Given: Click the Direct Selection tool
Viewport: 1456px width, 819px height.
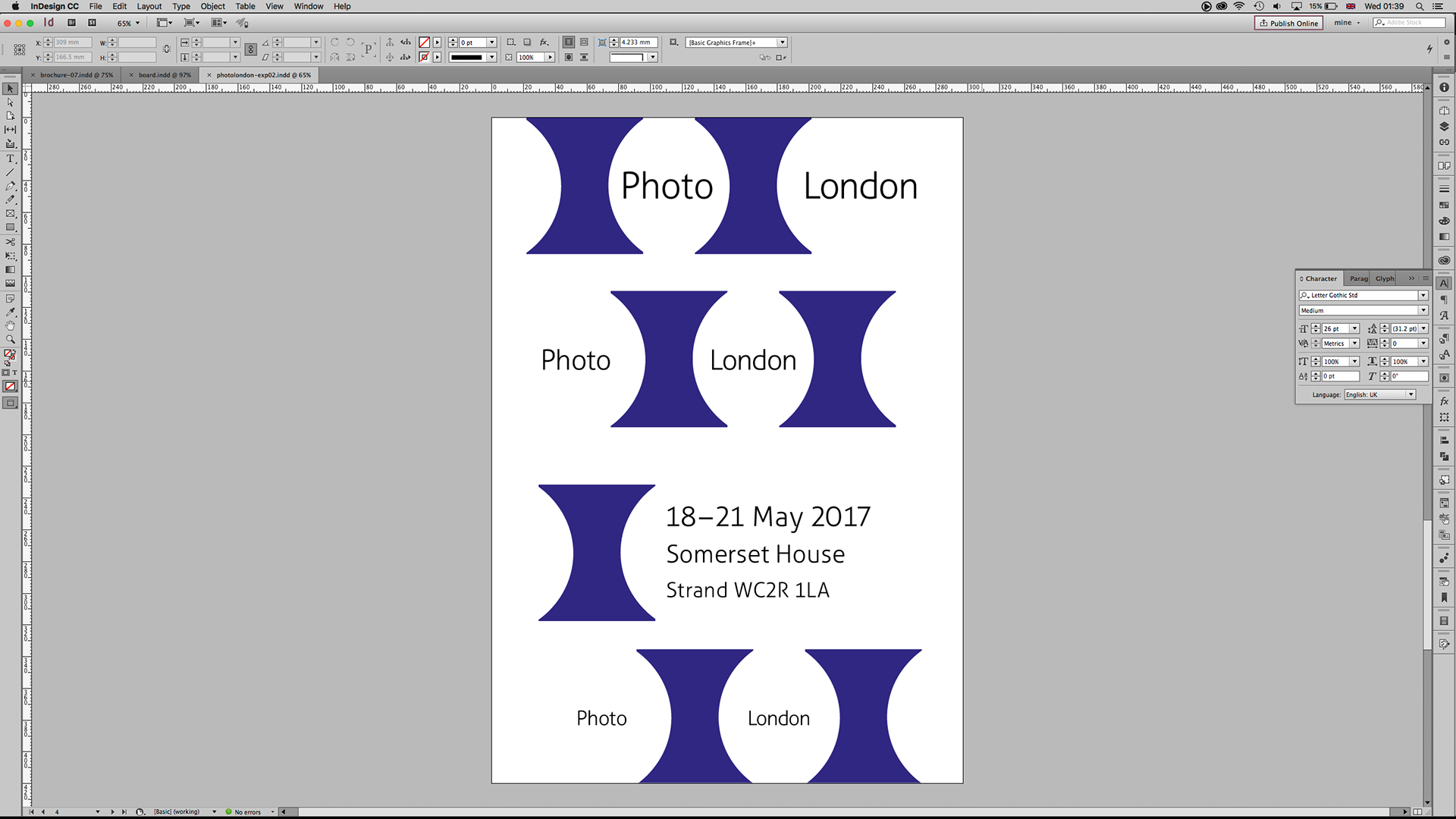Looking at the screenshot, I should click(x=11, y=102).
